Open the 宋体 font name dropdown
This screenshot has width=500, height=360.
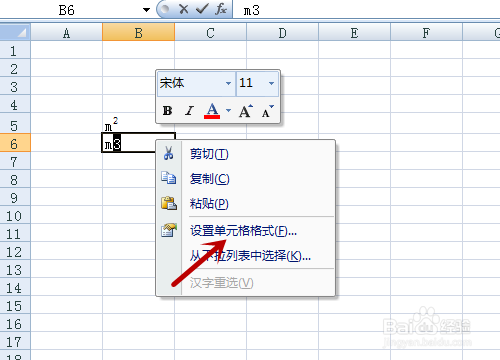(x=228, y=83)
